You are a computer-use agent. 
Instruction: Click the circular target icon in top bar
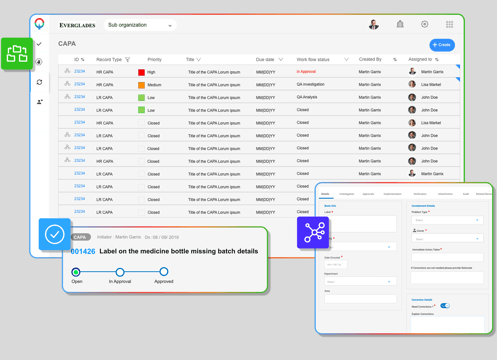424,24
